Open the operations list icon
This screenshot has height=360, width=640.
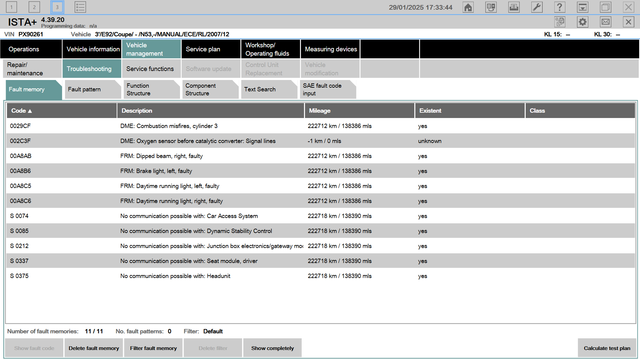point(80,7)
